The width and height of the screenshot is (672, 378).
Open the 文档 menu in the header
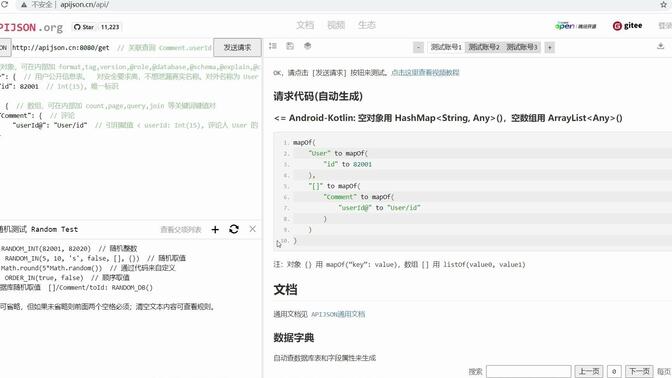(x=305, y=25)
